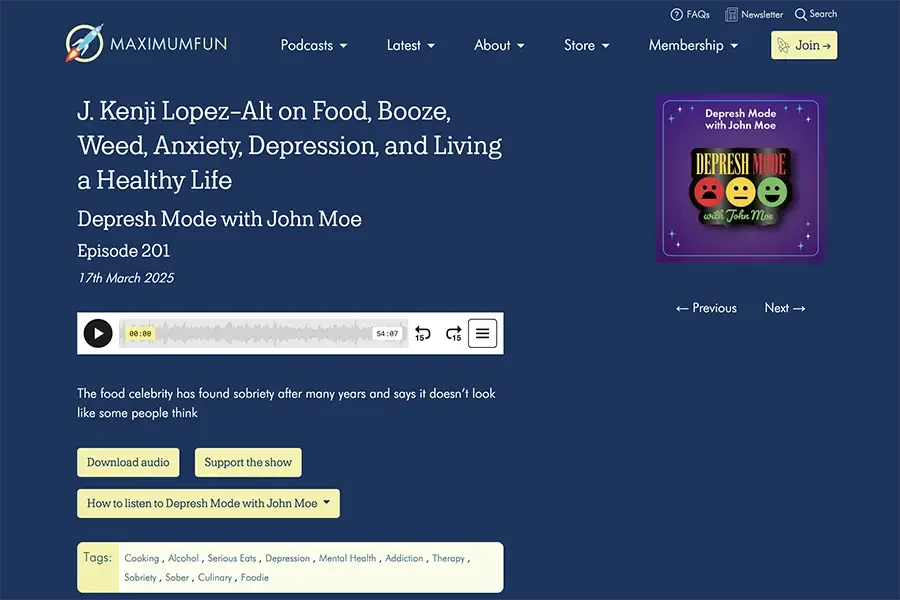The height and width of the screenshot is (600, 900).
Task: Click the 00:00 current time badge
Action: click(x=140, y=334)
